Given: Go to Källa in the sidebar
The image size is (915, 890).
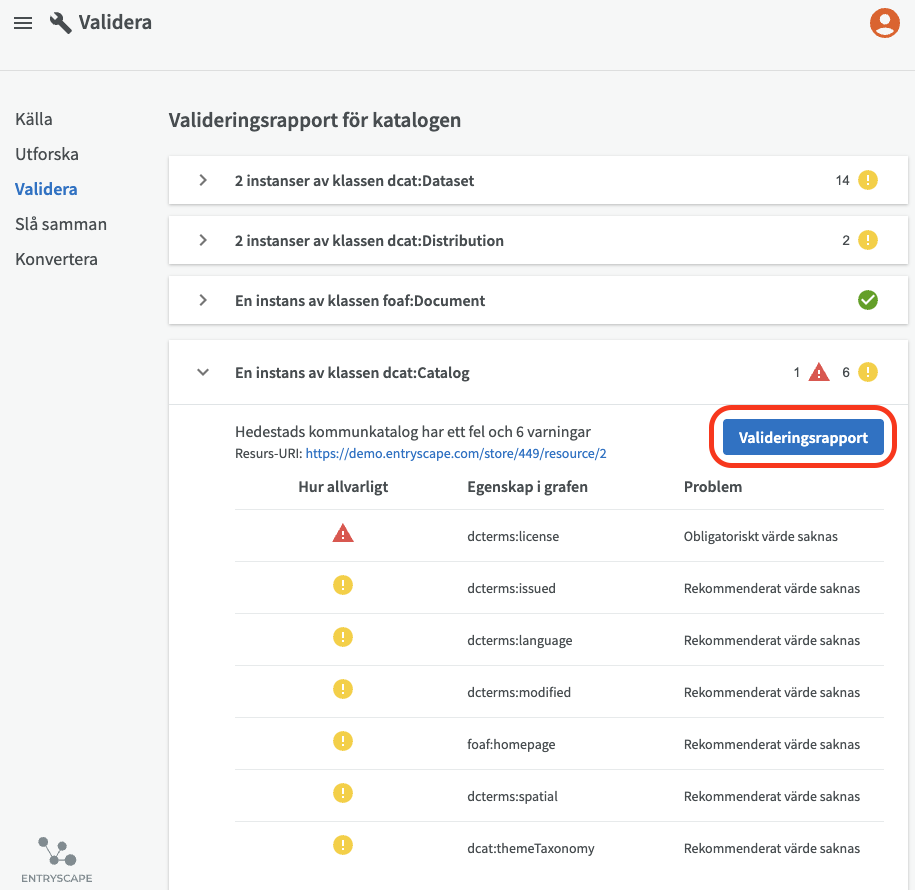Looking at the screenshot, I should (x=34, y=119).
